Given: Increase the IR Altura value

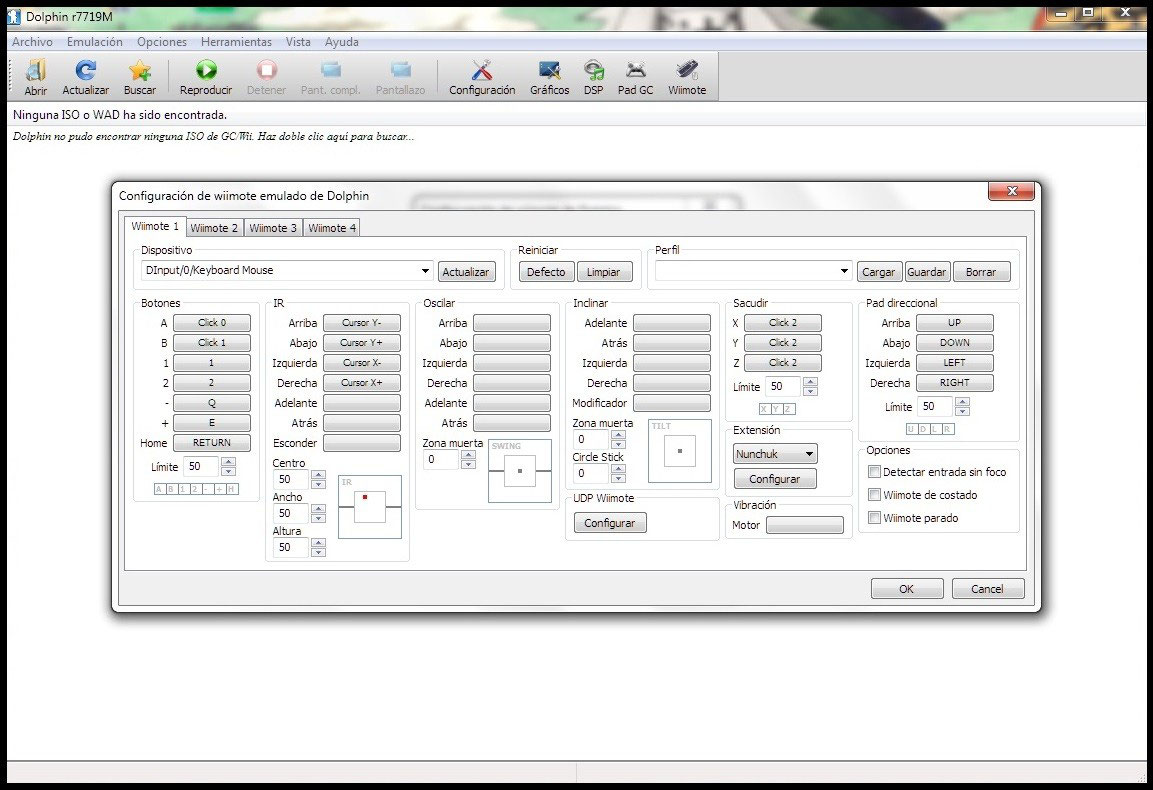Looking at the screenshot, I should [x=318, y=543].
